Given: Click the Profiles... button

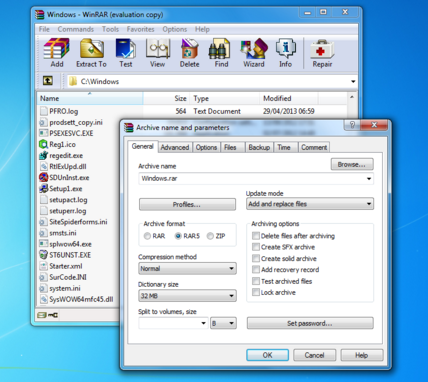Looking at the screenshot, I should (x=187, y=204).
